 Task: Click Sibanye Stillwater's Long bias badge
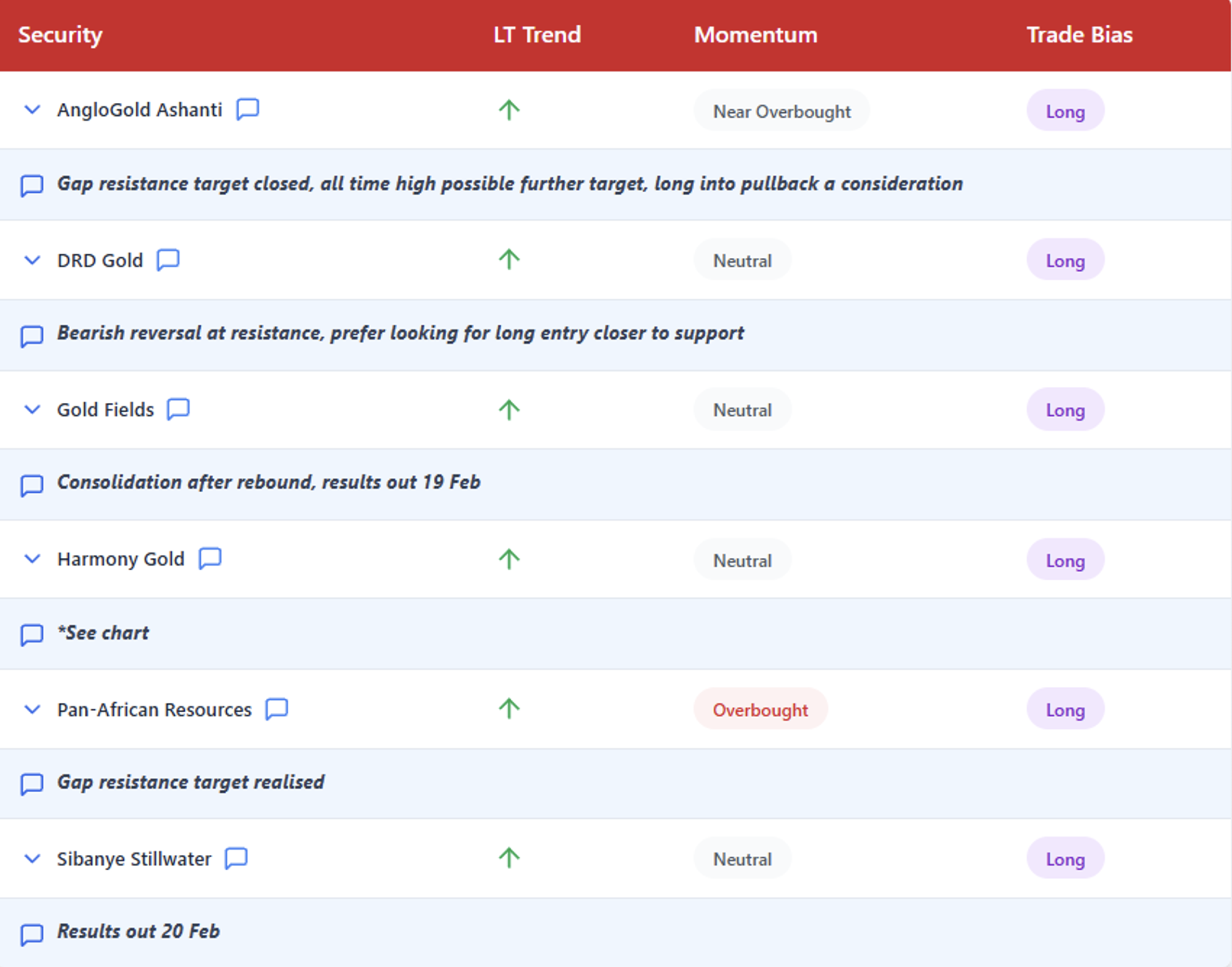[x=1065, y=859]
